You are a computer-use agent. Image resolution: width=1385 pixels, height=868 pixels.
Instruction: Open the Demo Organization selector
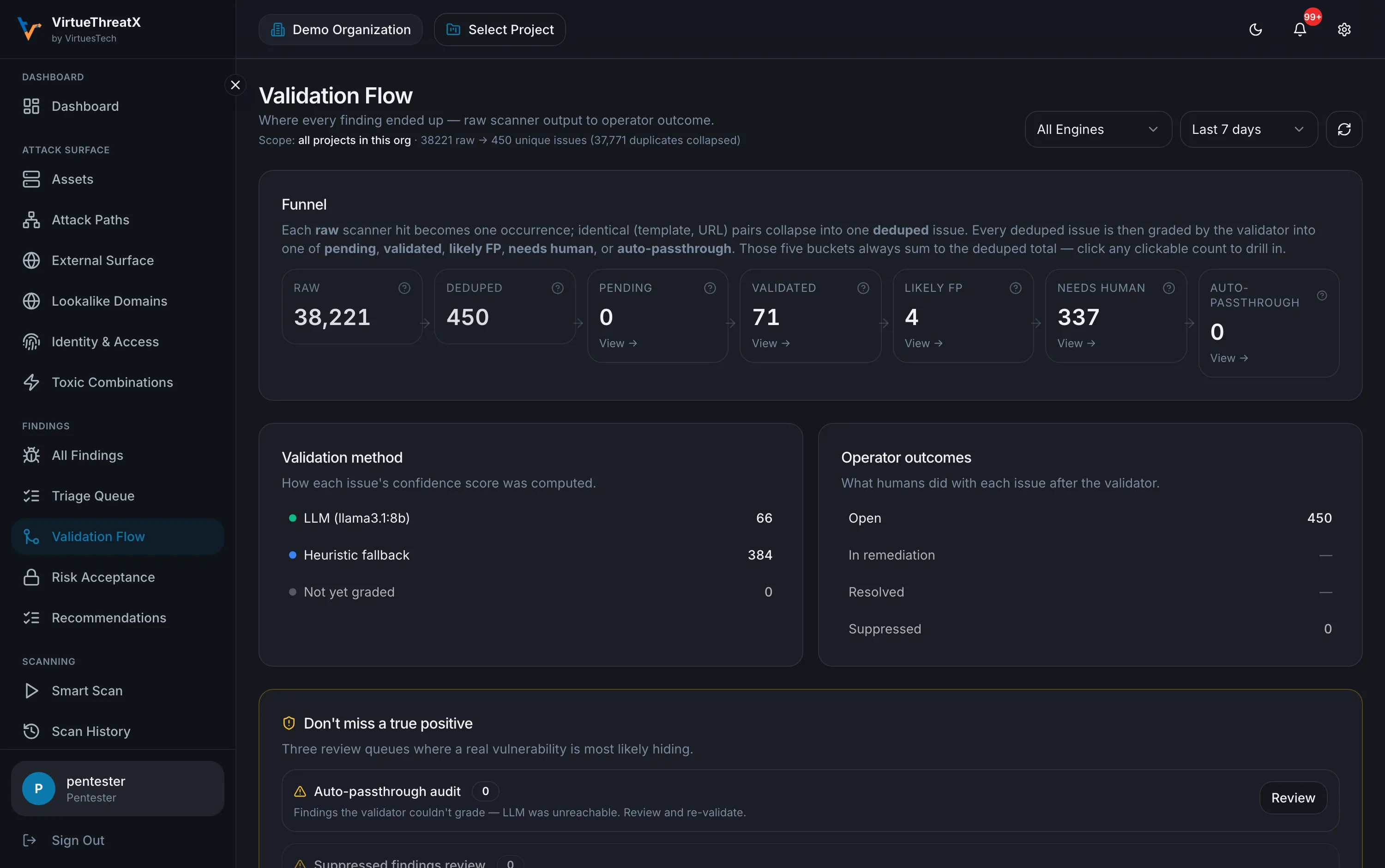tap(340, 29)
